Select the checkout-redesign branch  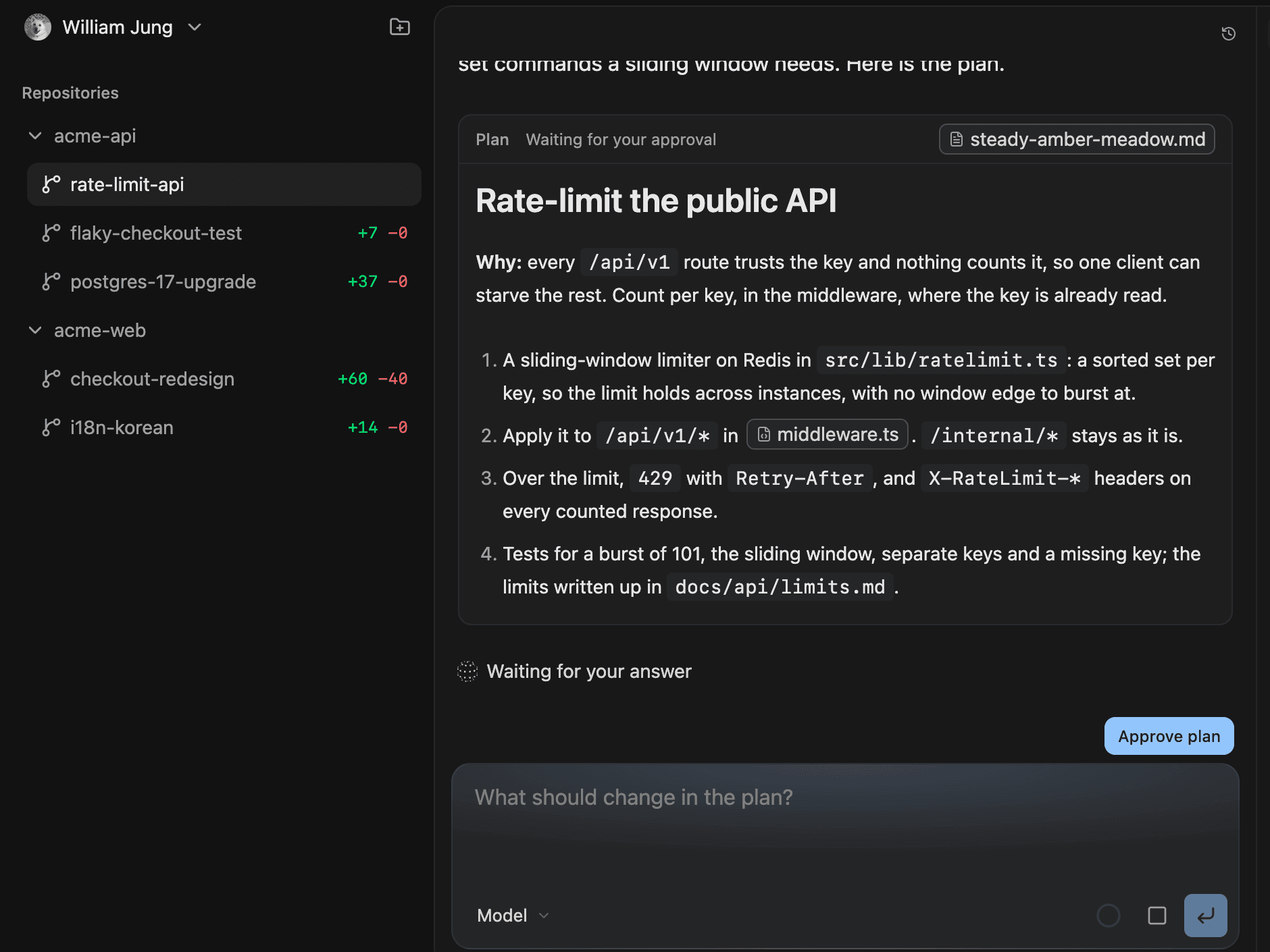224,379
